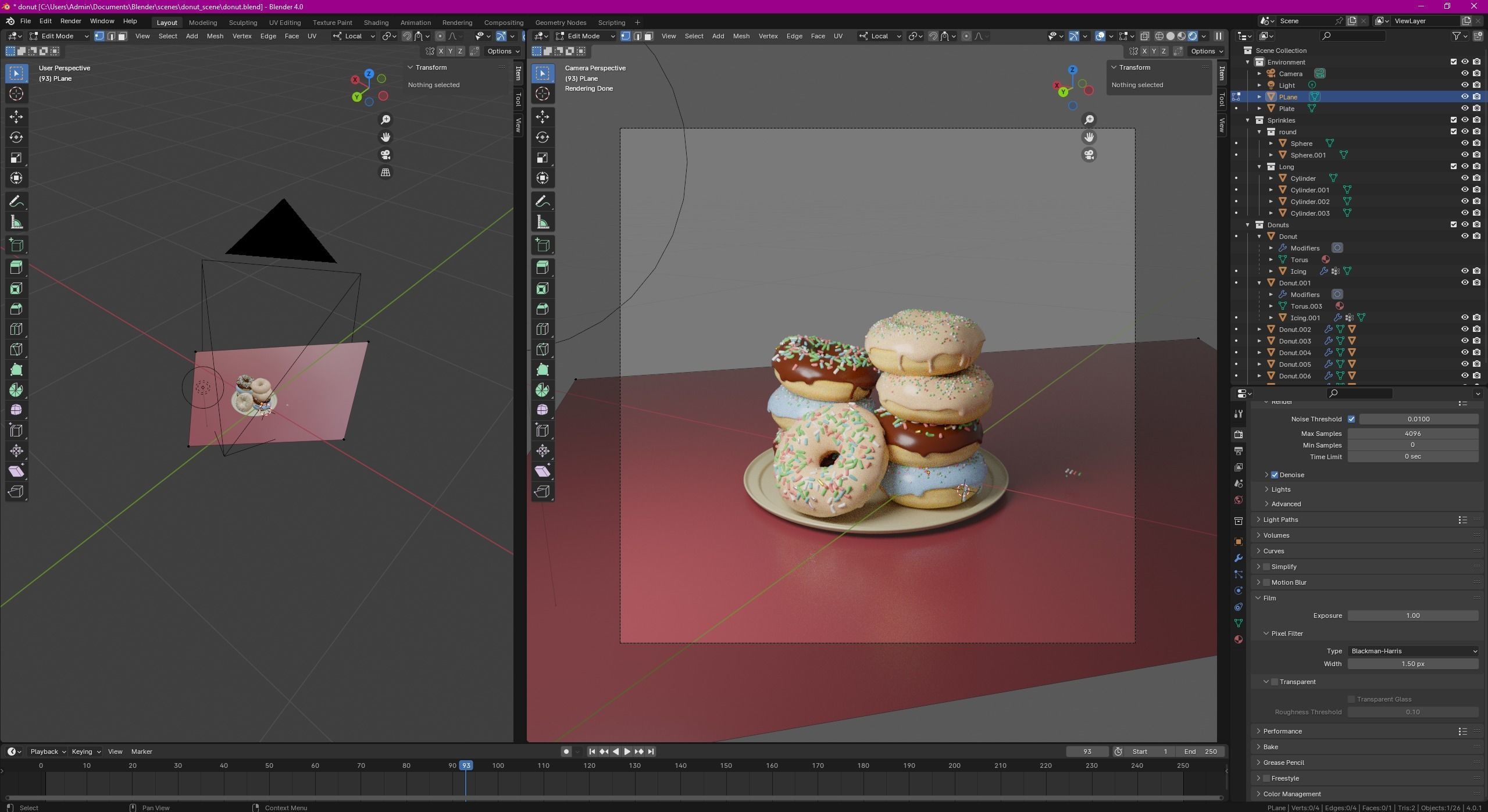This screenshot has height=812, width=1488.
Task: Open the Mesh menu in left viewport
Action: tap(215, 36)
